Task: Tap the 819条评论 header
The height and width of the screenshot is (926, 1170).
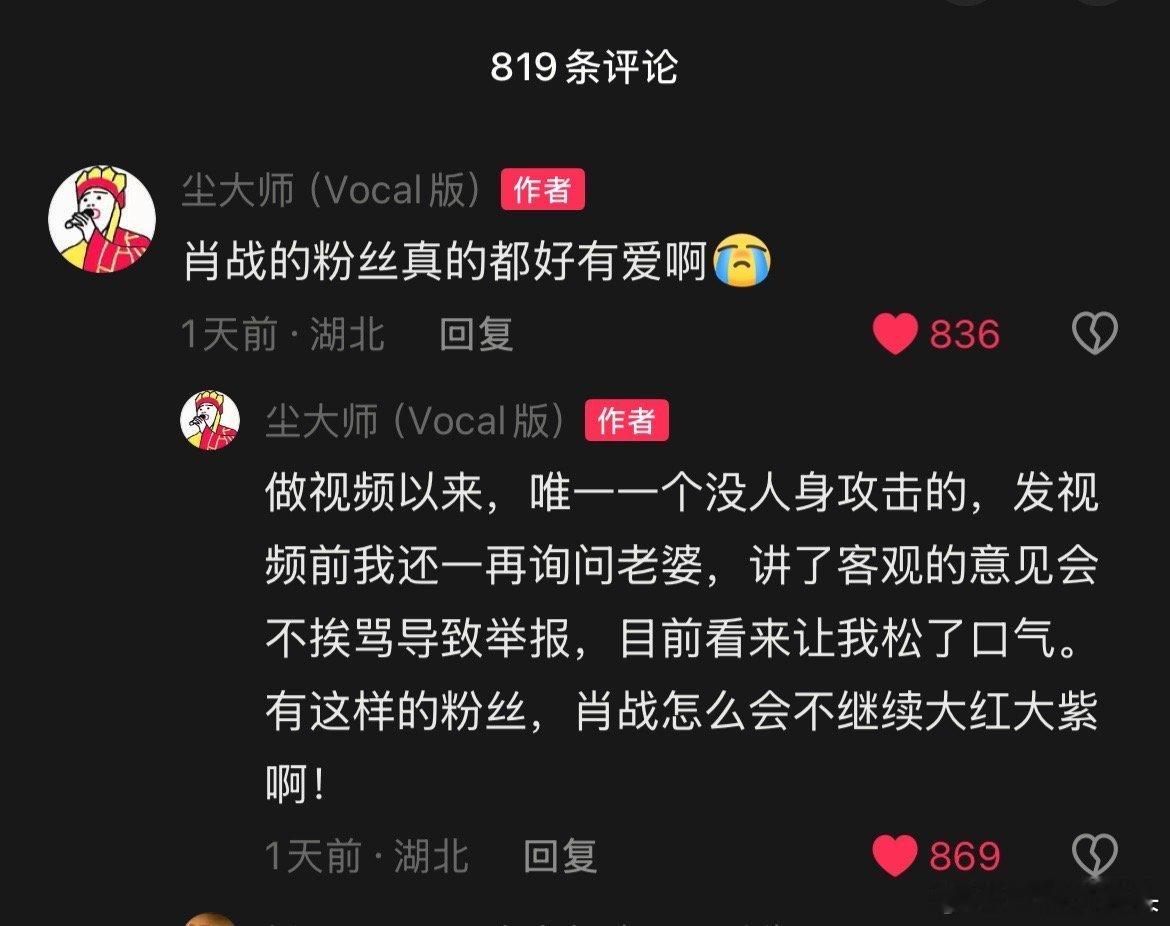Action: point(584,67)
